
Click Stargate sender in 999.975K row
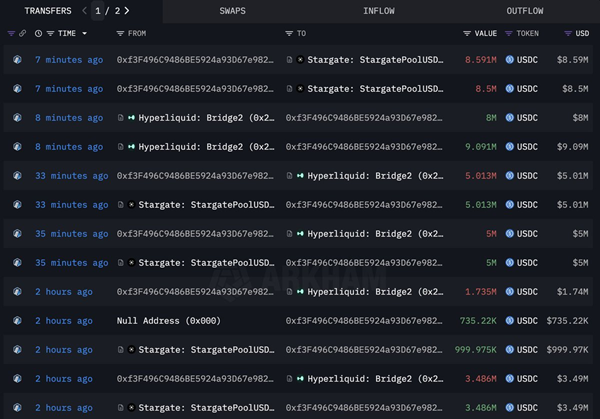point(206,350)
